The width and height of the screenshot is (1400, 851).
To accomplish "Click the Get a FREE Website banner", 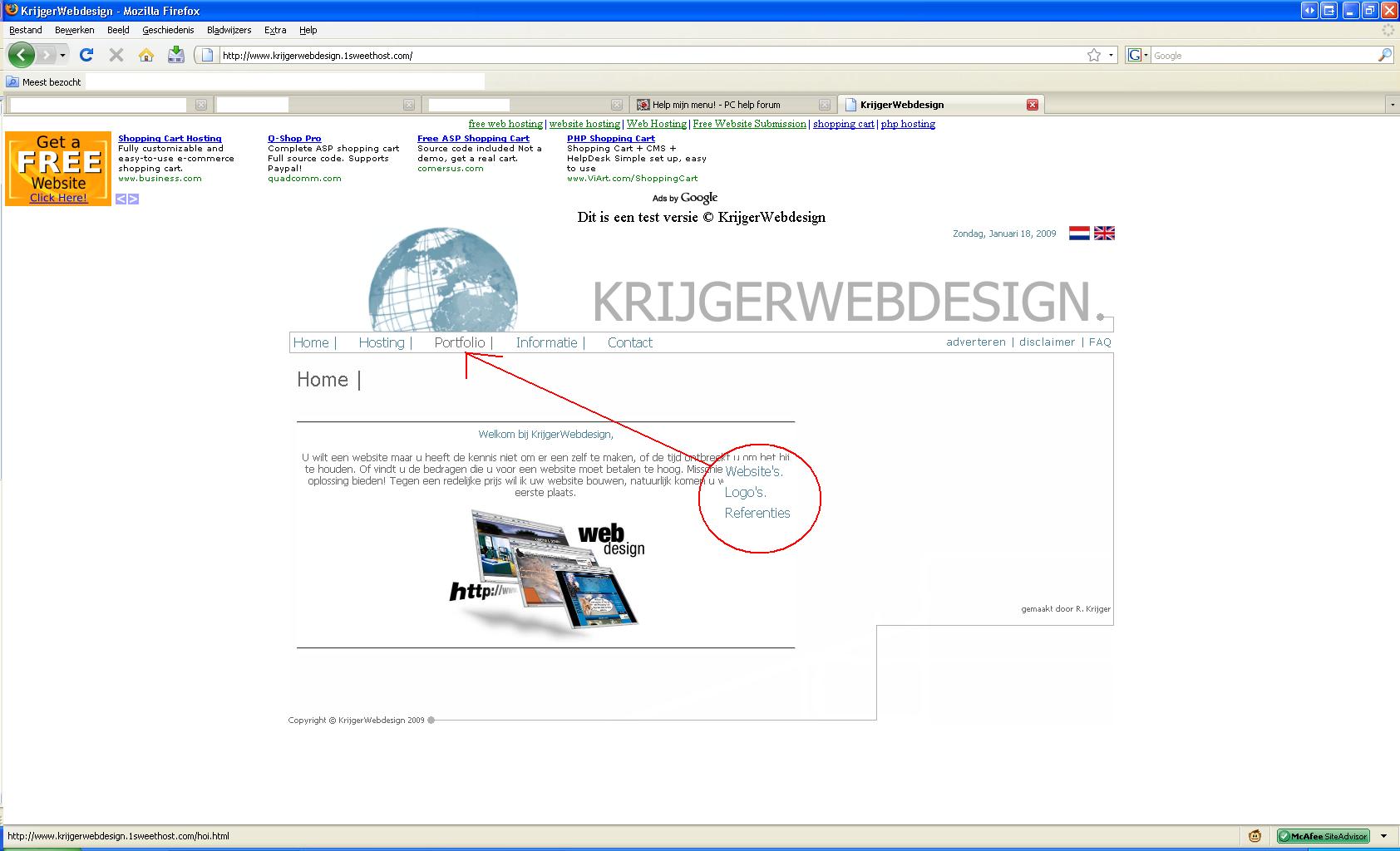I will click(58, 169).
